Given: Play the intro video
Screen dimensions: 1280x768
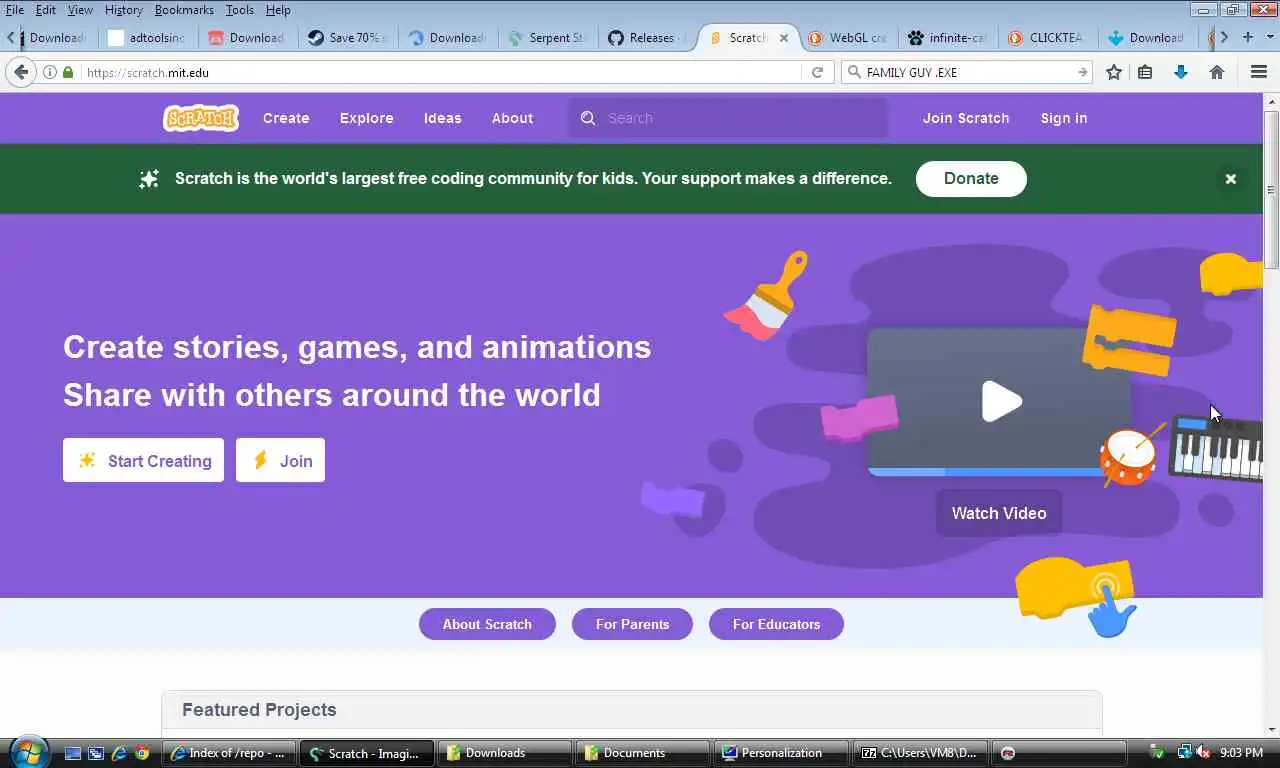Looking at the screenshot, I should coord(1001,401).
